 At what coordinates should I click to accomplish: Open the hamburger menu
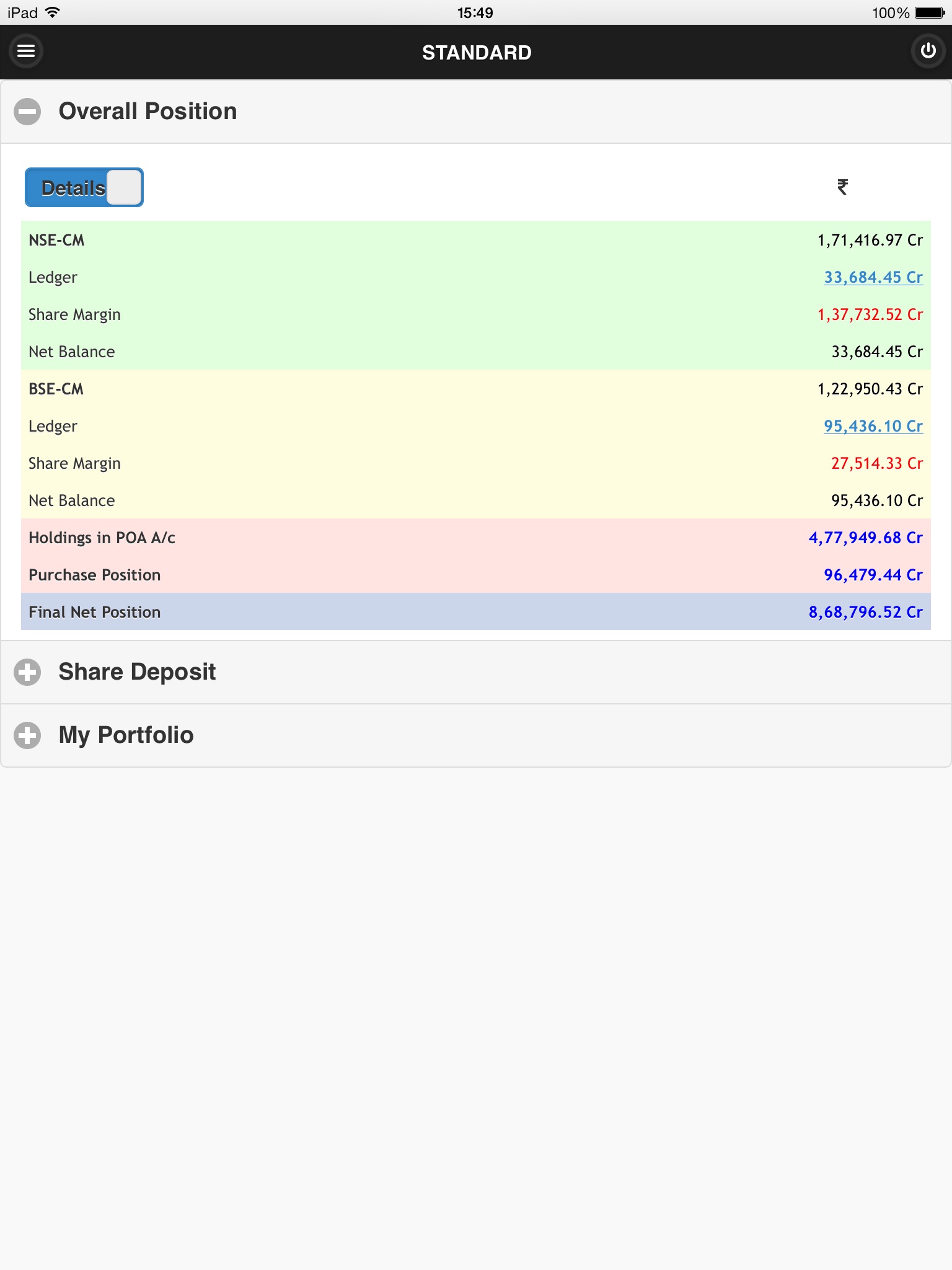(x=26, y=51)
